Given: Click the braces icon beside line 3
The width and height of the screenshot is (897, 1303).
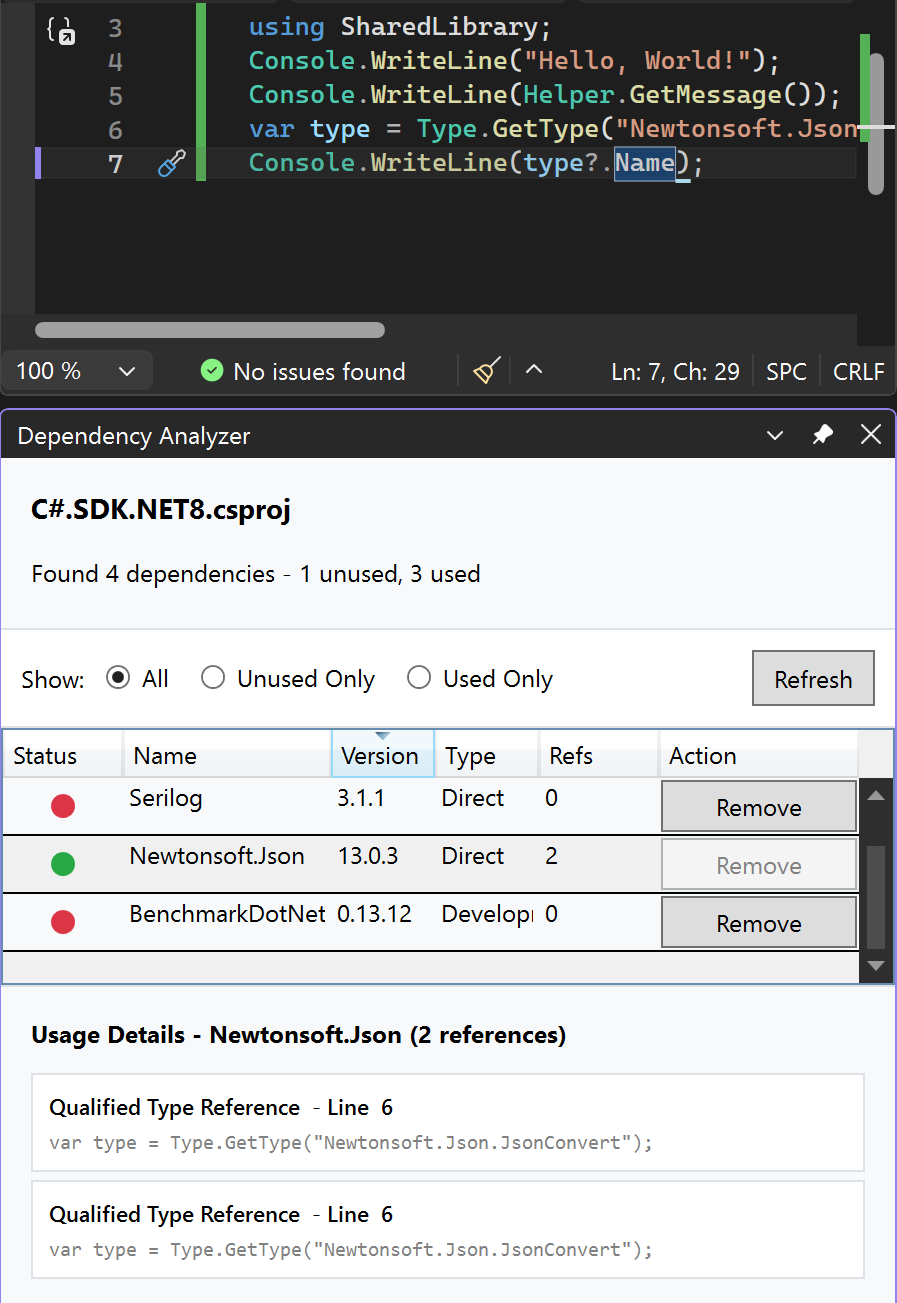Looking at the screenshot, I should coord(60,30).
